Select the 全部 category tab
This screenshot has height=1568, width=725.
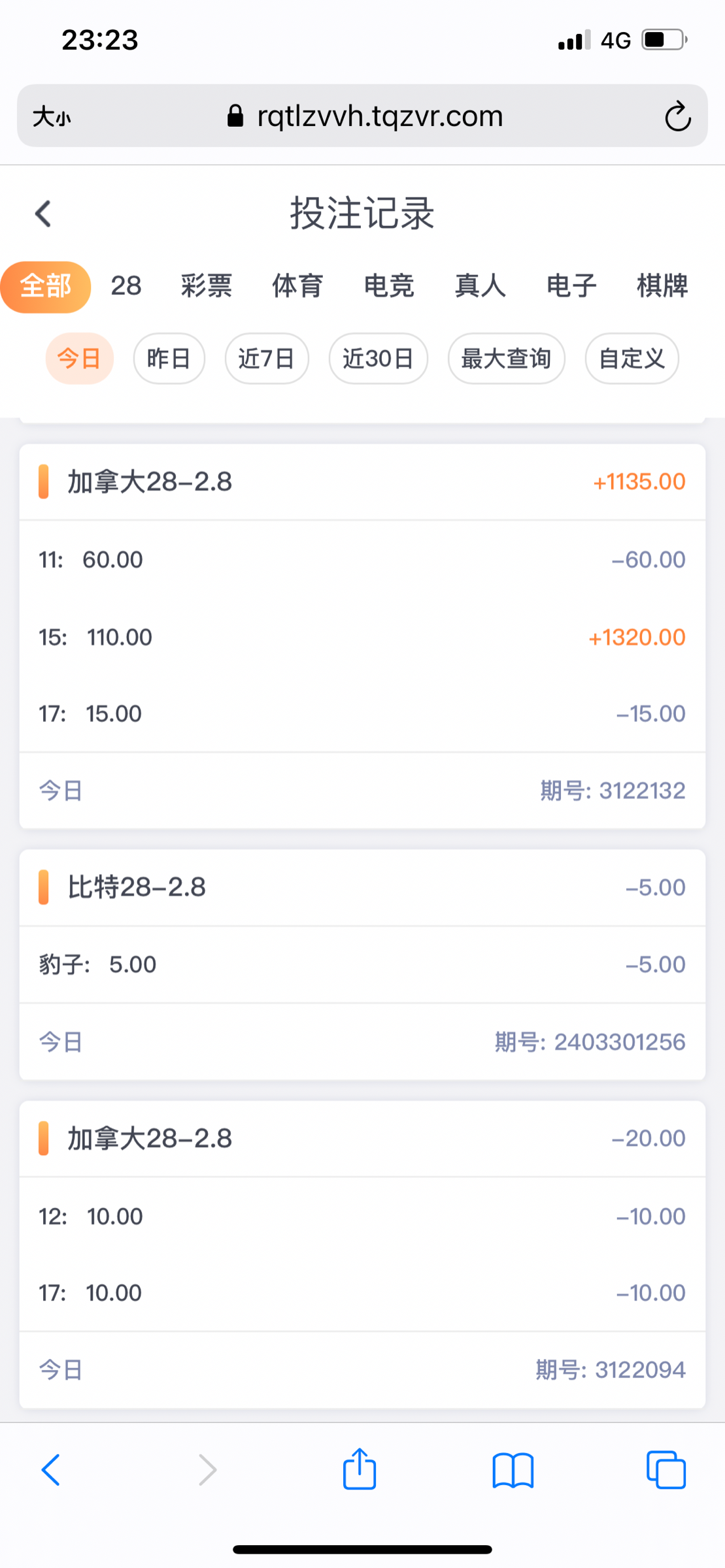click(46, 286)
